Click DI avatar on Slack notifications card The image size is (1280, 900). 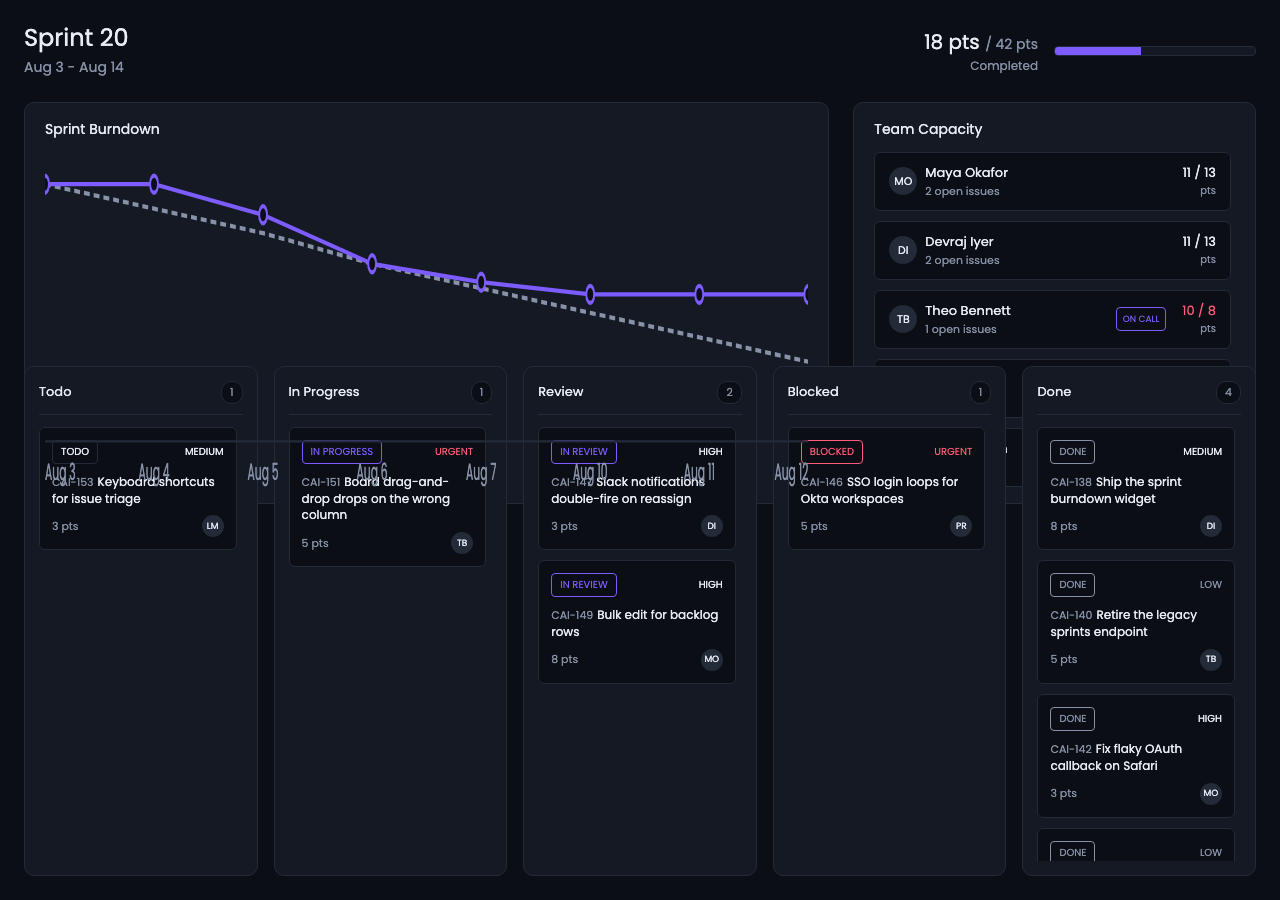pos(712,526)
